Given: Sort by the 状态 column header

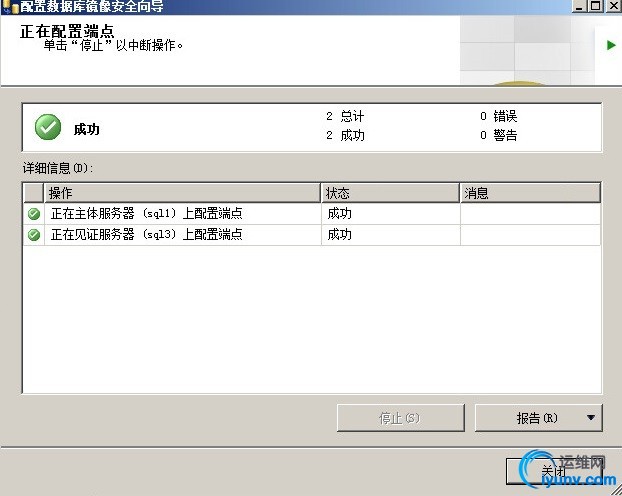Looking at the screenshot, I should pos(390,193).
